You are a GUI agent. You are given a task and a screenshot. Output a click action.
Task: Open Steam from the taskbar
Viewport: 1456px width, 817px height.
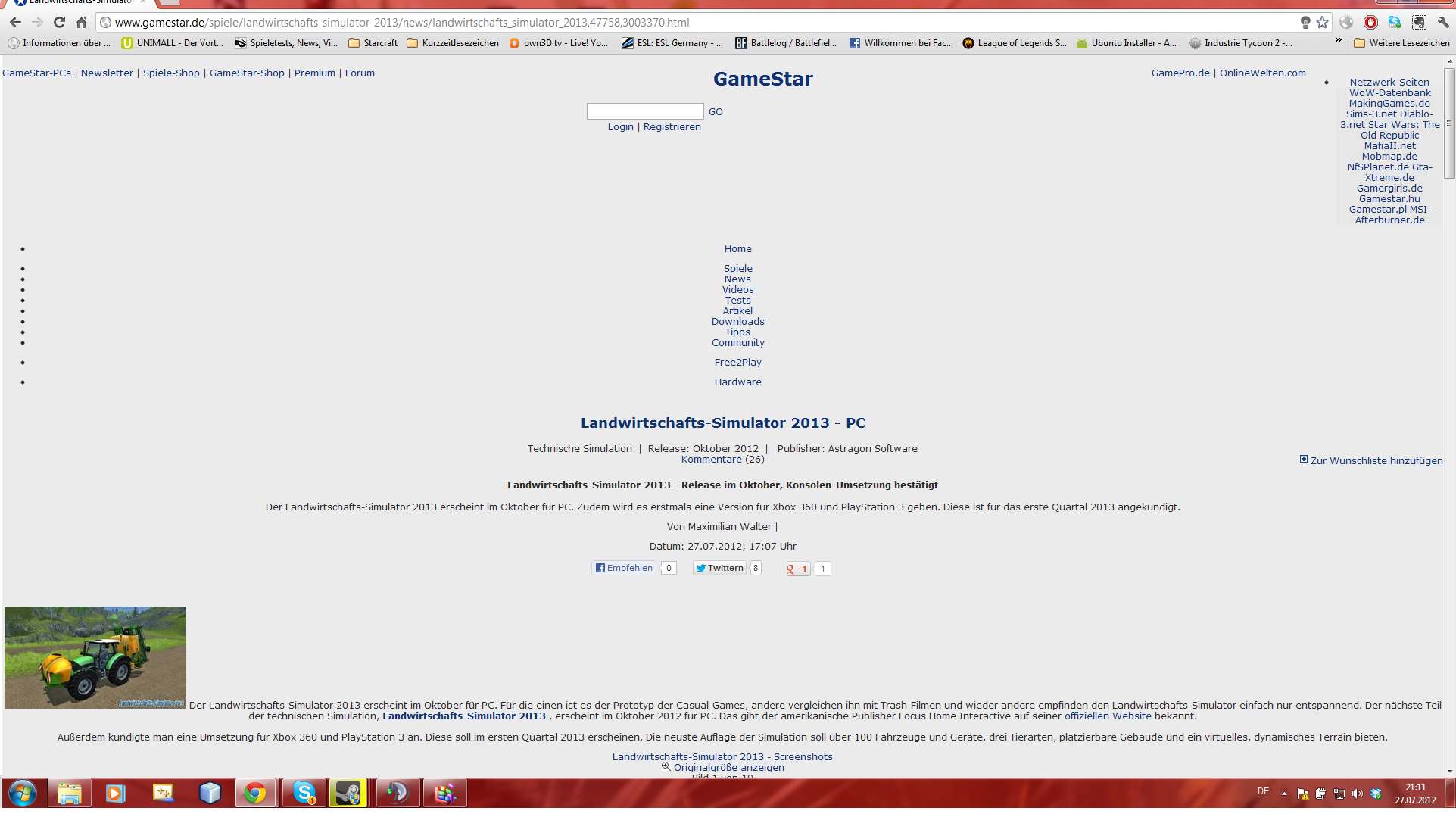(x=348, y=794)
